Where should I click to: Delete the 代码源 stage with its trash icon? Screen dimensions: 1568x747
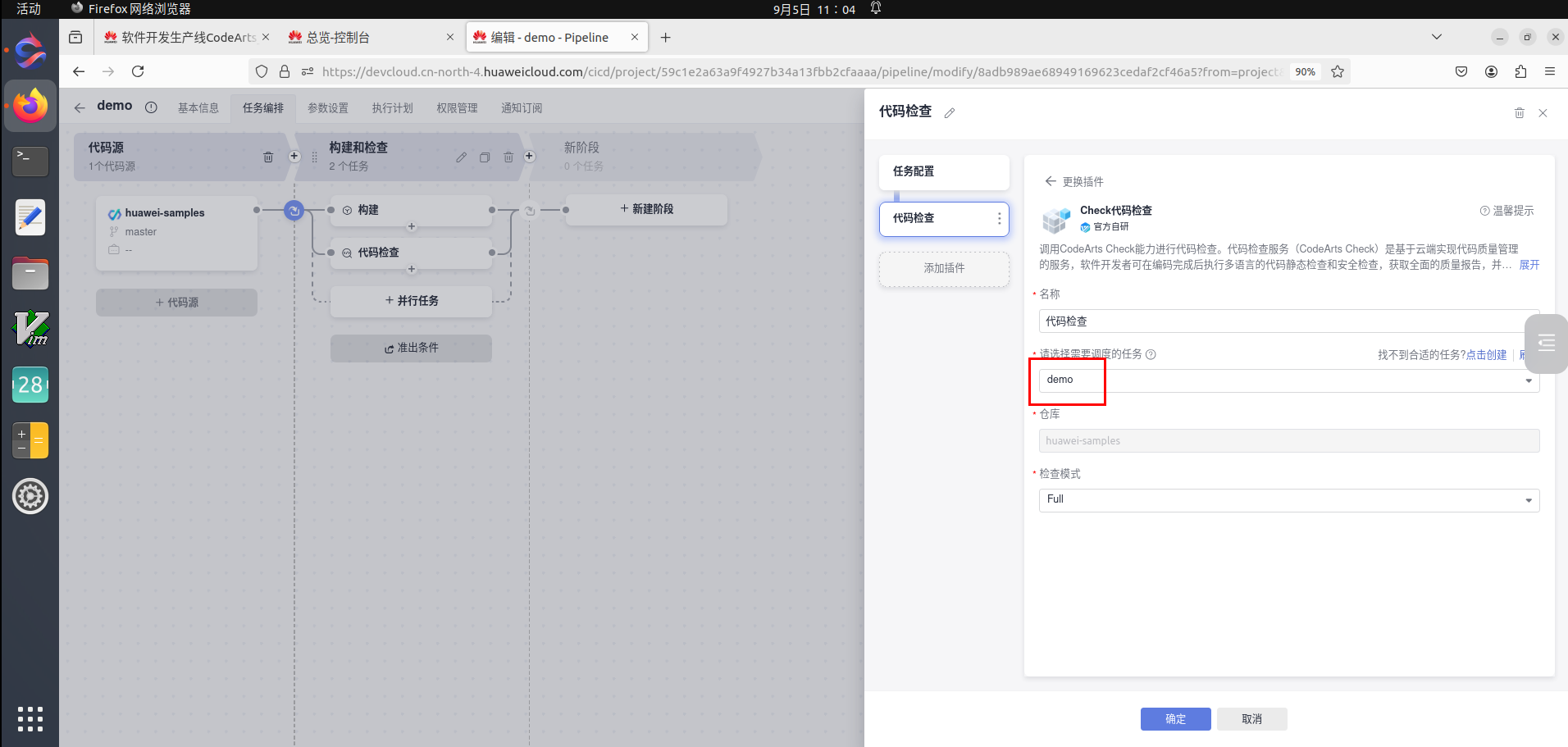268,157
